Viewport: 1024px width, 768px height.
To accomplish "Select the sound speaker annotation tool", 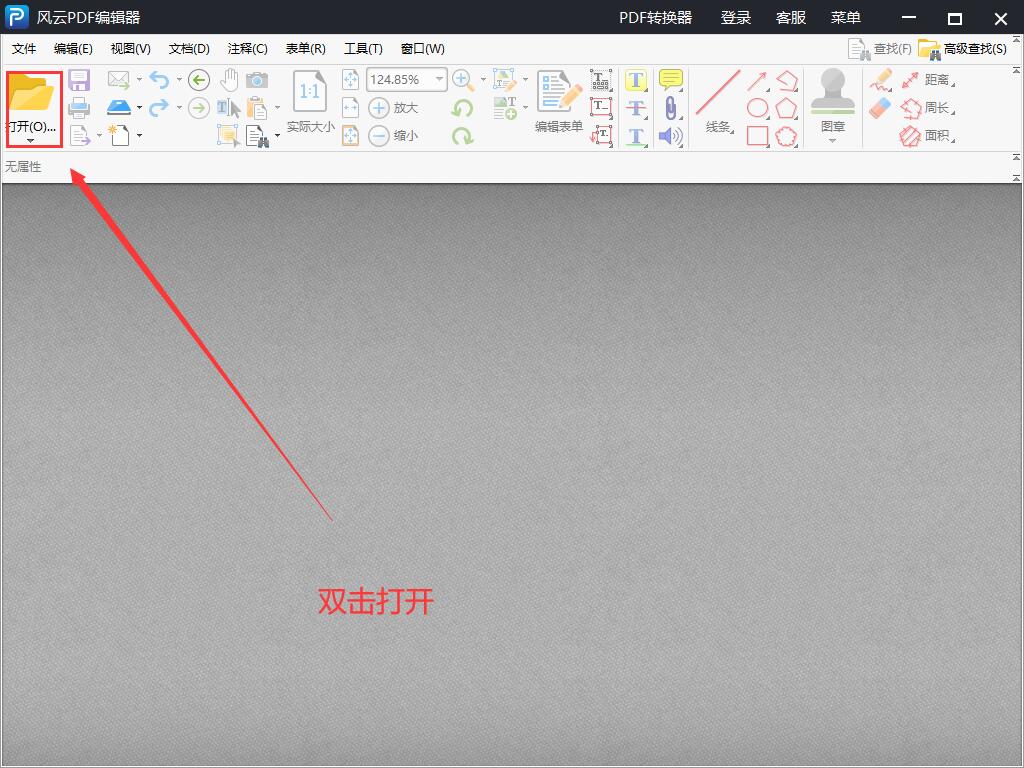I will coord(671,136).
